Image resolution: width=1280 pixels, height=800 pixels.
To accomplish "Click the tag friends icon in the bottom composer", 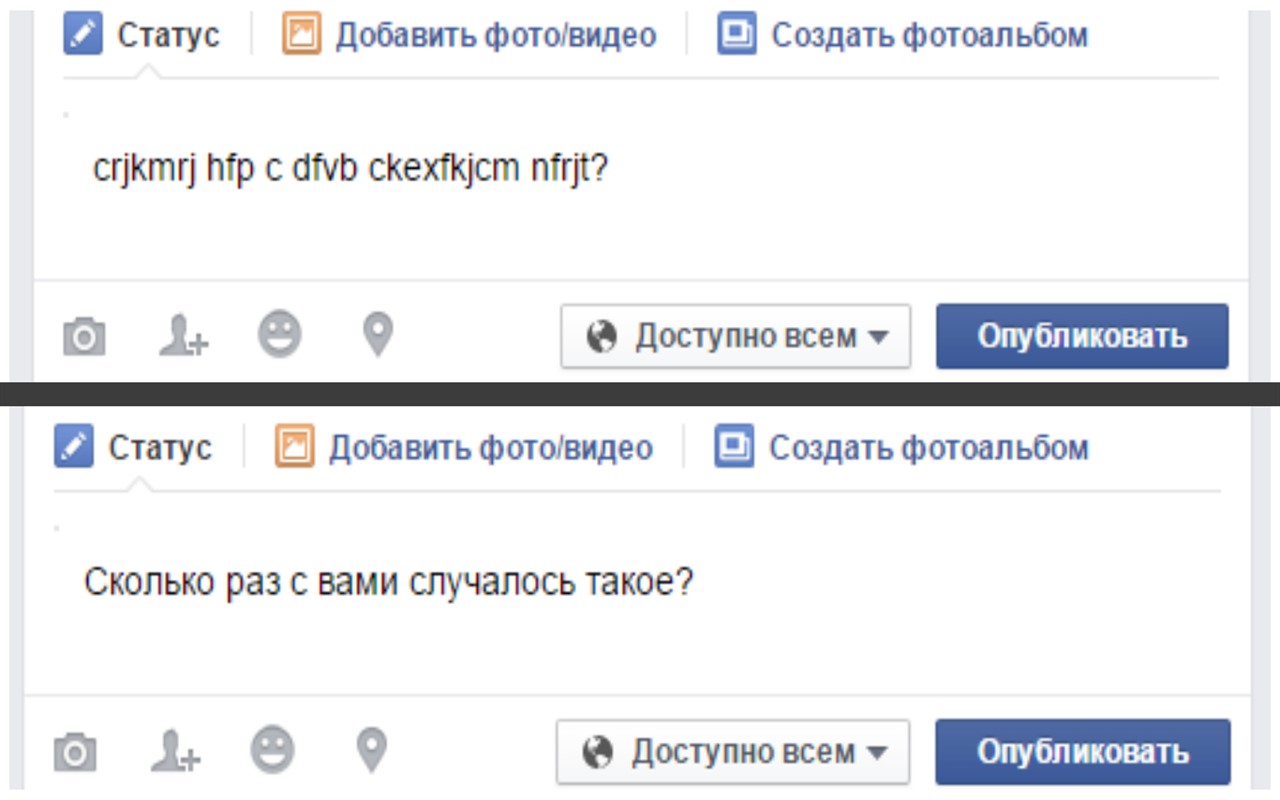I will (x=176, y=751).
